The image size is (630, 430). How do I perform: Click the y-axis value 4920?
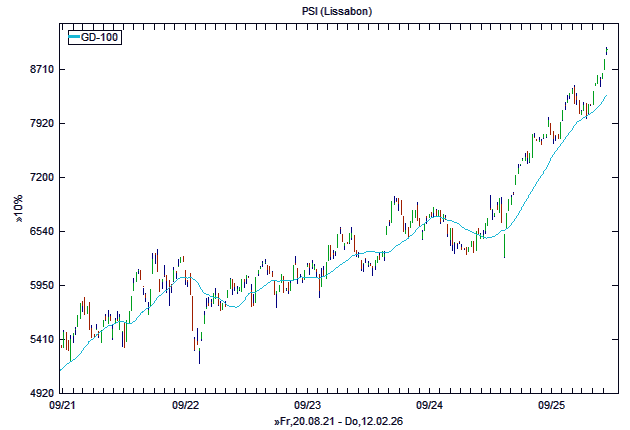(42, 393)
